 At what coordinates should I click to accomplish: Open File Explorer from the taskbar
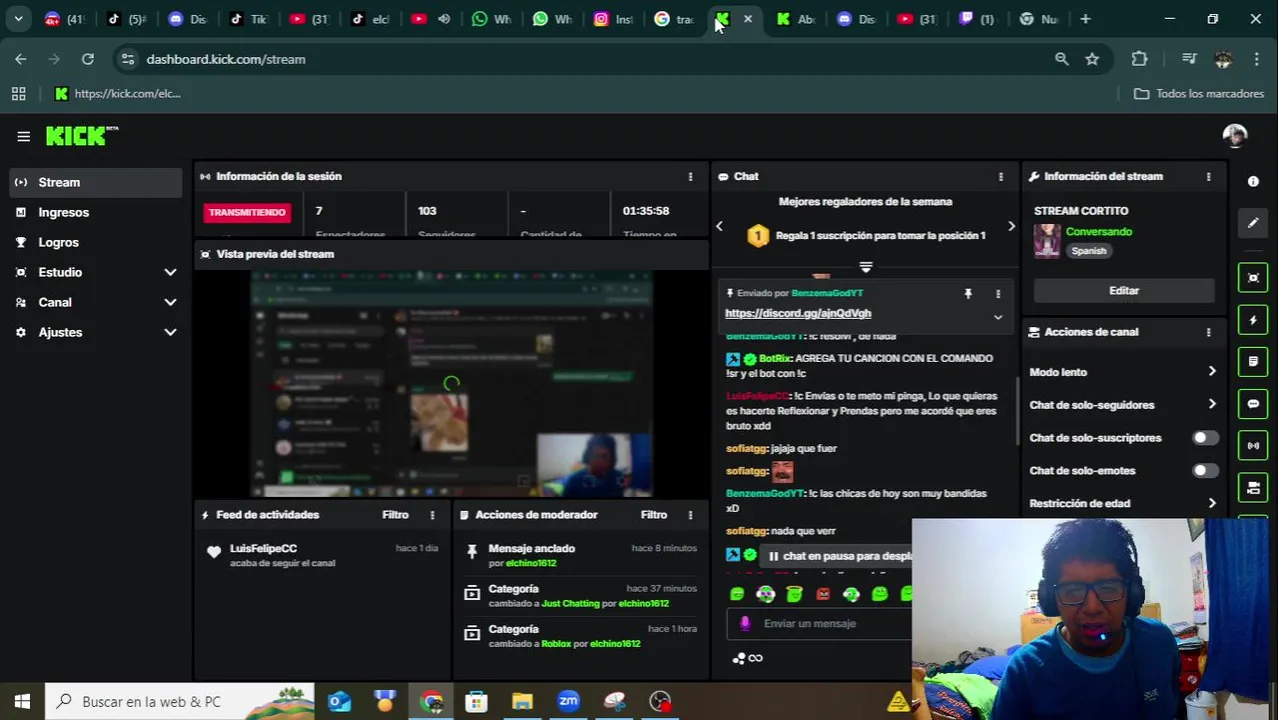(x=522, y=702)
